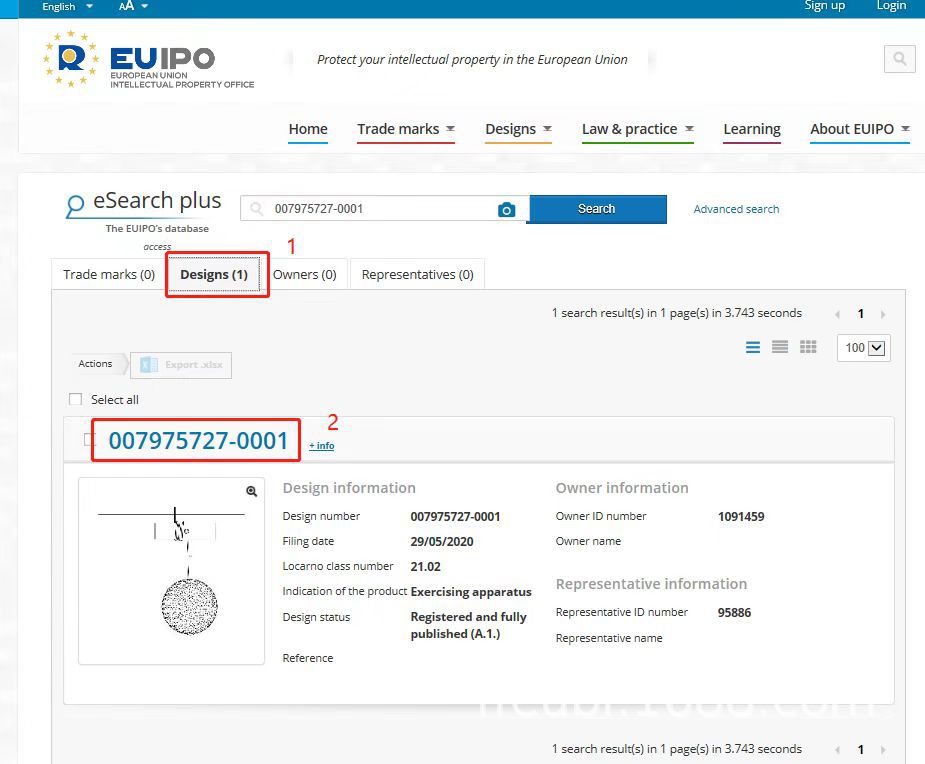
Task: Click the EUIPO logo
Action: click(148, 60)
